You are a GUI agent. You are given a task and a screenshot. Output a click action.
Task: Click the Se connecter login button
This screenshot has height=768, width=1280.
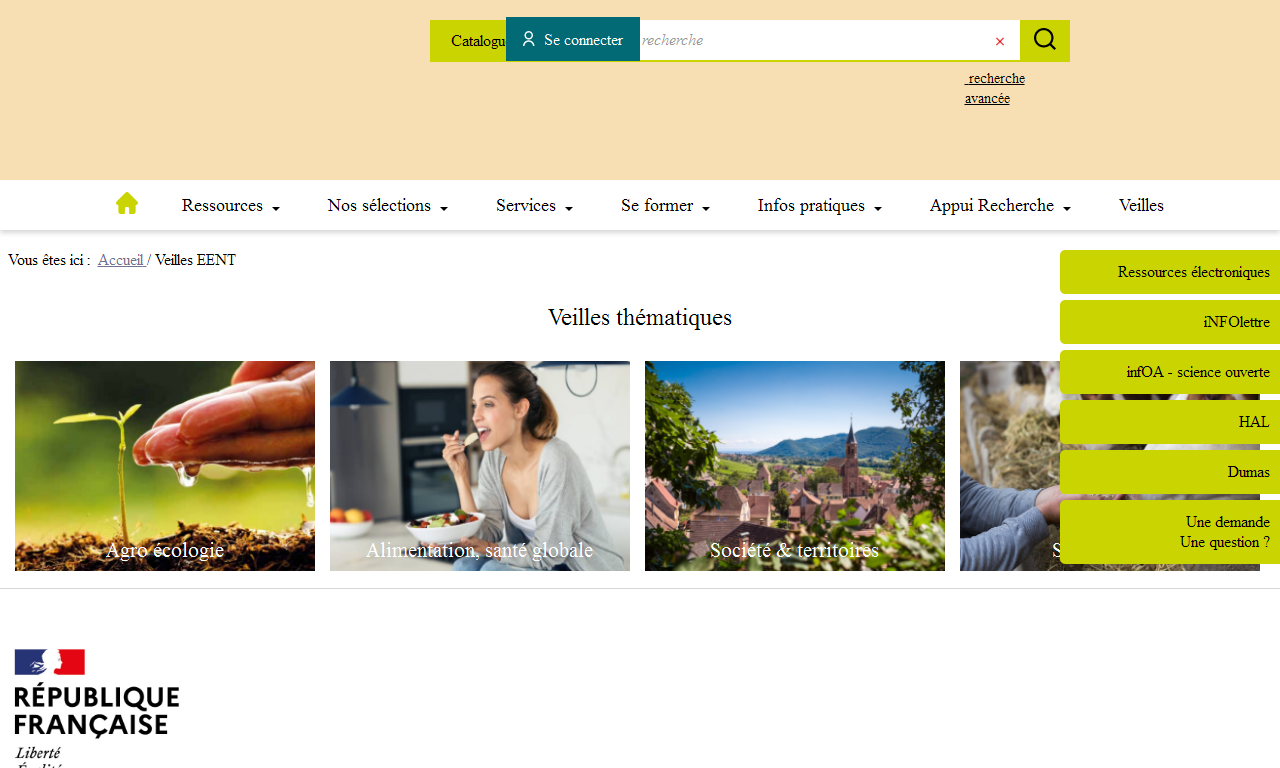point(572,40)
